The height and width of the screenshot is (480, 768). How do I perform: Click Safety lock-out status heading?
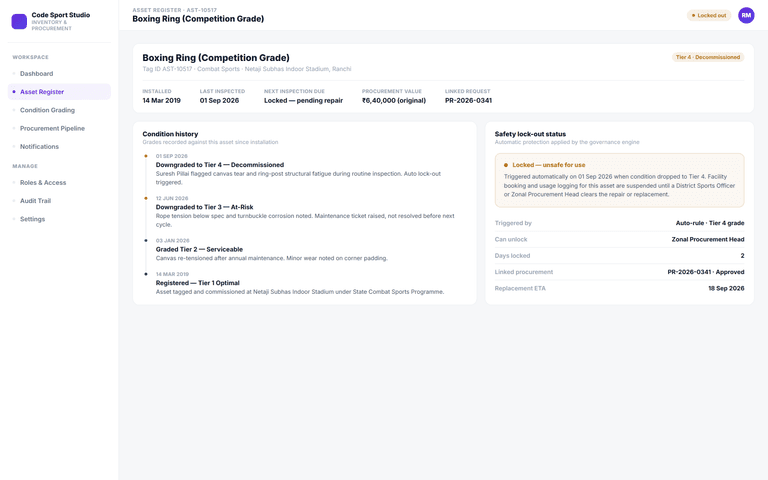tap(530, 134)
